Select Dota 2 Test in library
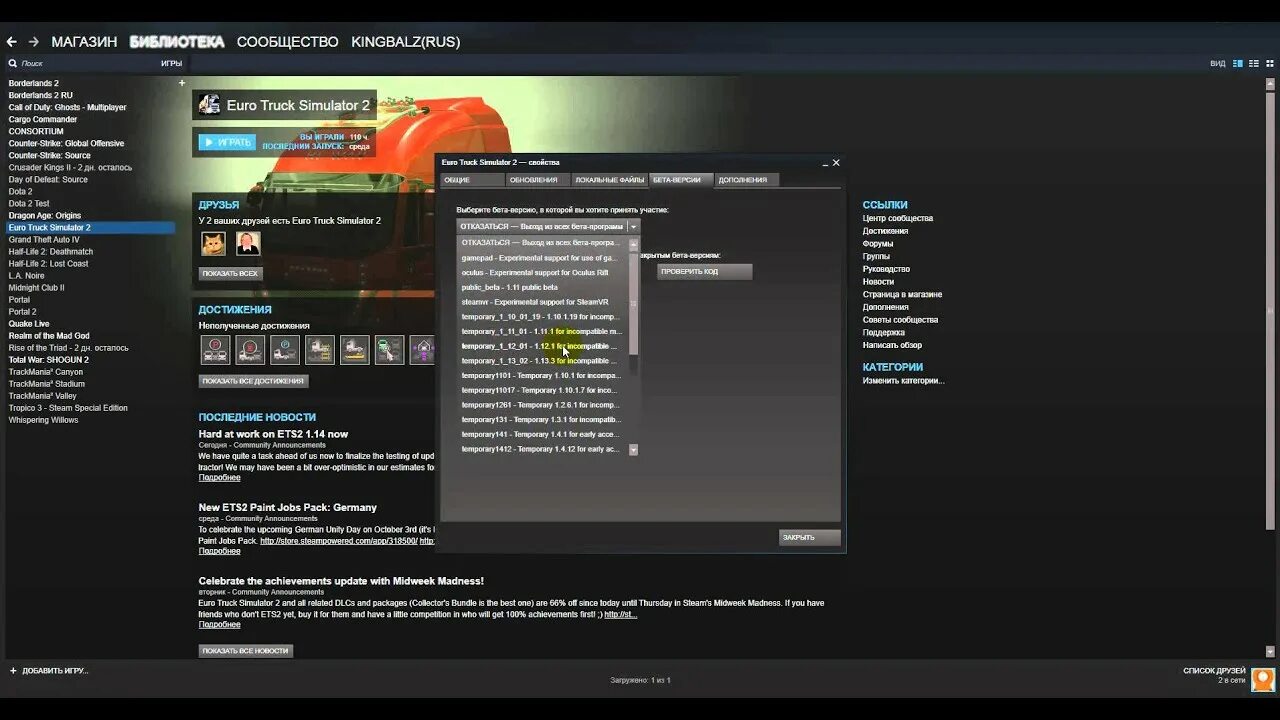Viewport: 1280px width, 720px height. (29, 203)
